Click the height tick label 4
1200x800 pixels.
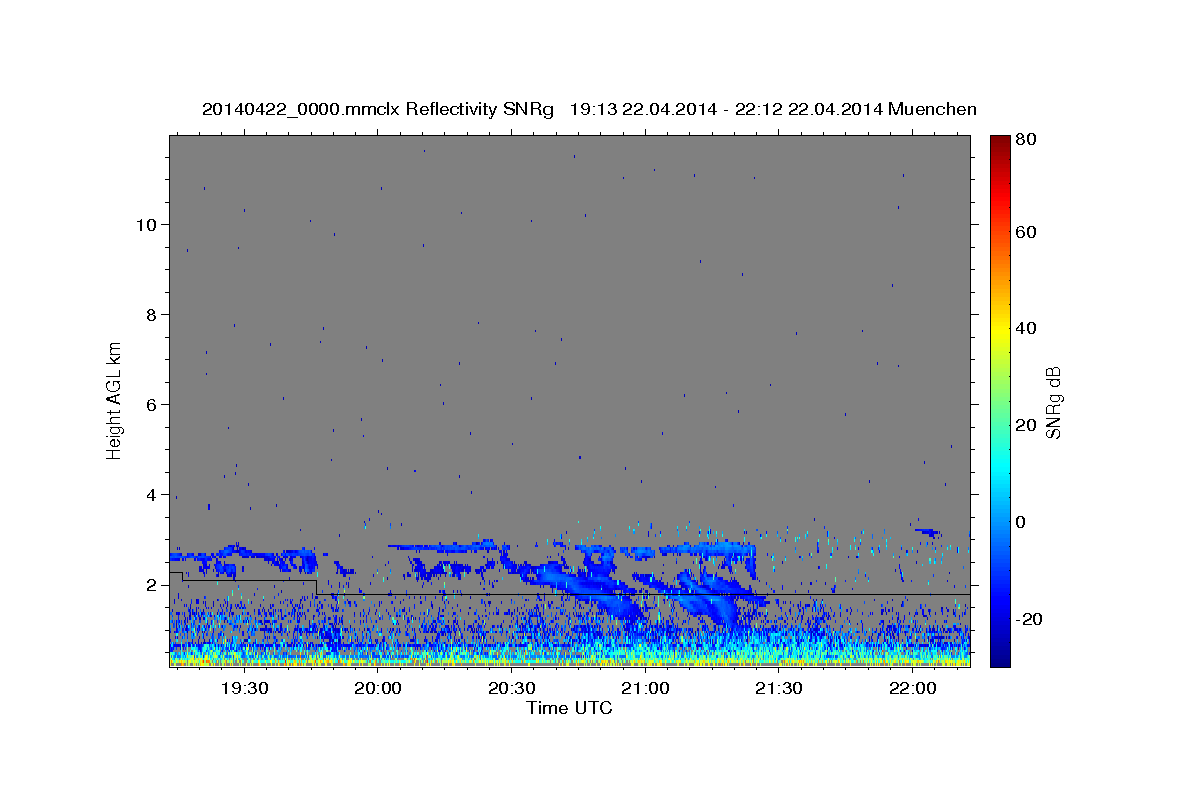coord(151,494)
